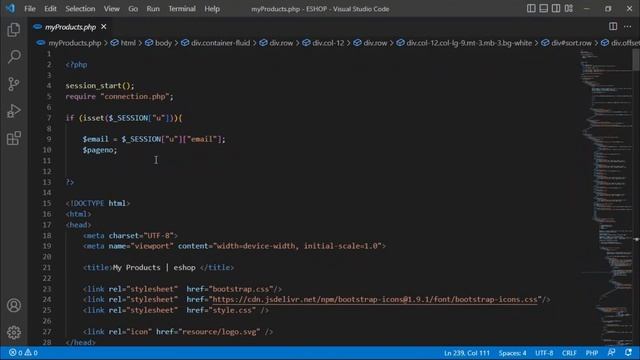Open the Extensions view
The width and height of the screenshot is (640, 360).
(x=13, y=138)
